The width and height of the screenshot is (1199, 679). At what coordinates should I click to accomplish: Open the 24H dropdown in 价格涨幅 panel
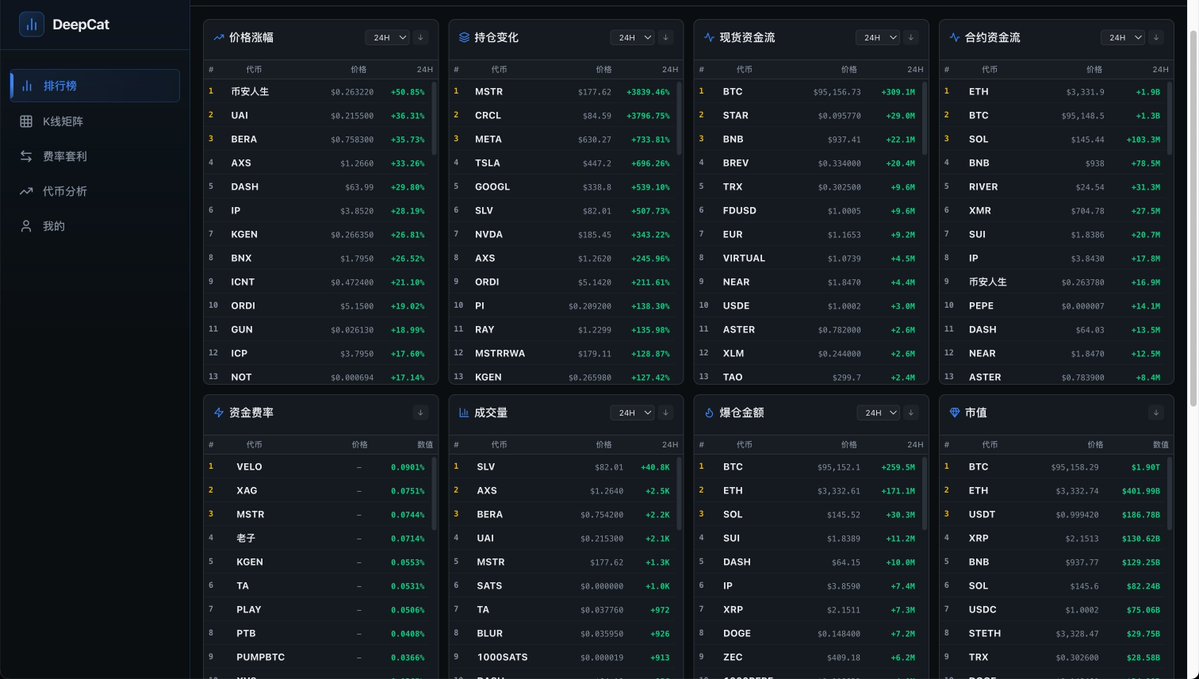(387, 37)
